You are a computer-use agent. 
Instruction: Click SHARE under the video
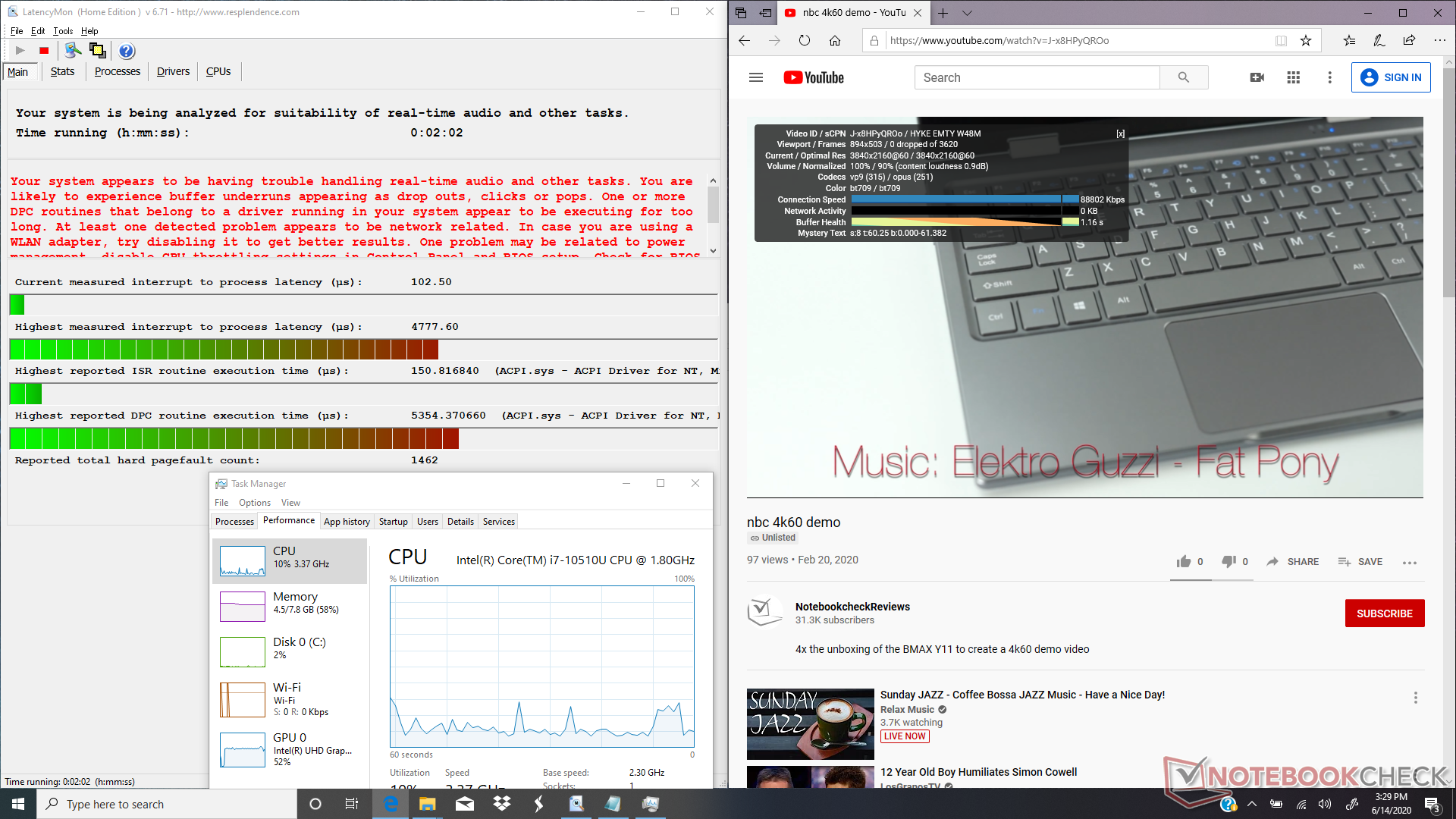tap(1293, 562)
